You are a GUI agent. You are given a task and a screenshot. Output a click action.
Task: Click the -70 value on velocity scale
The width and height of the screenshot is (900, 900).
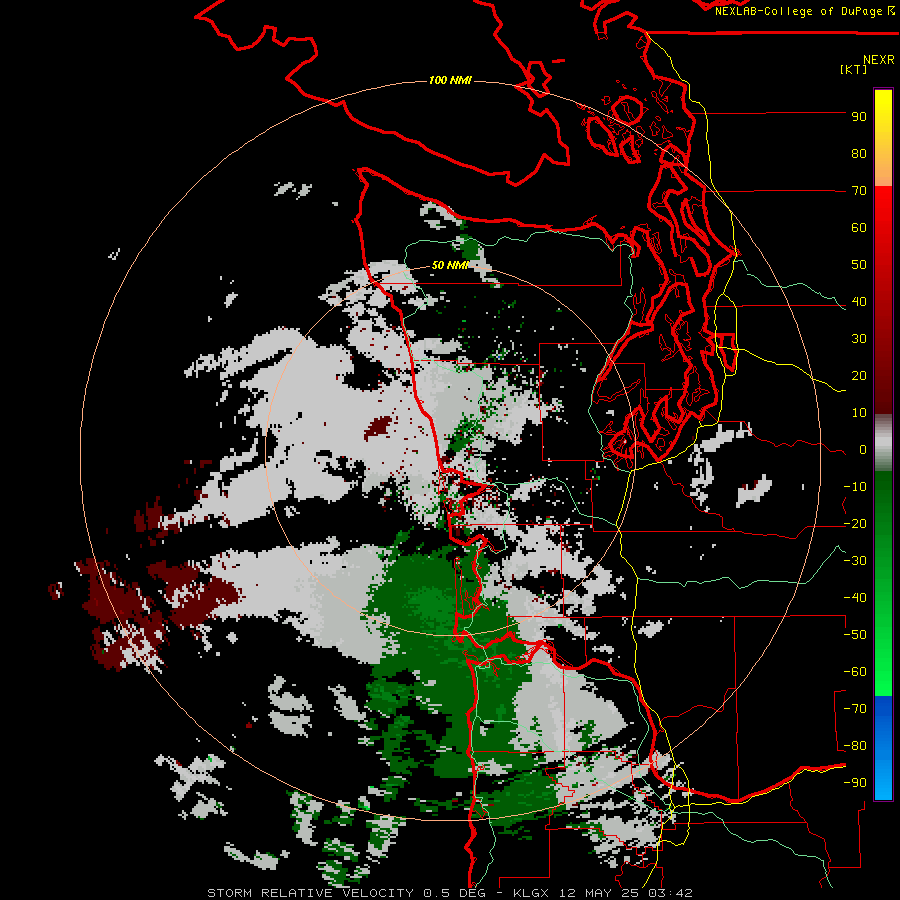(855, 709)
